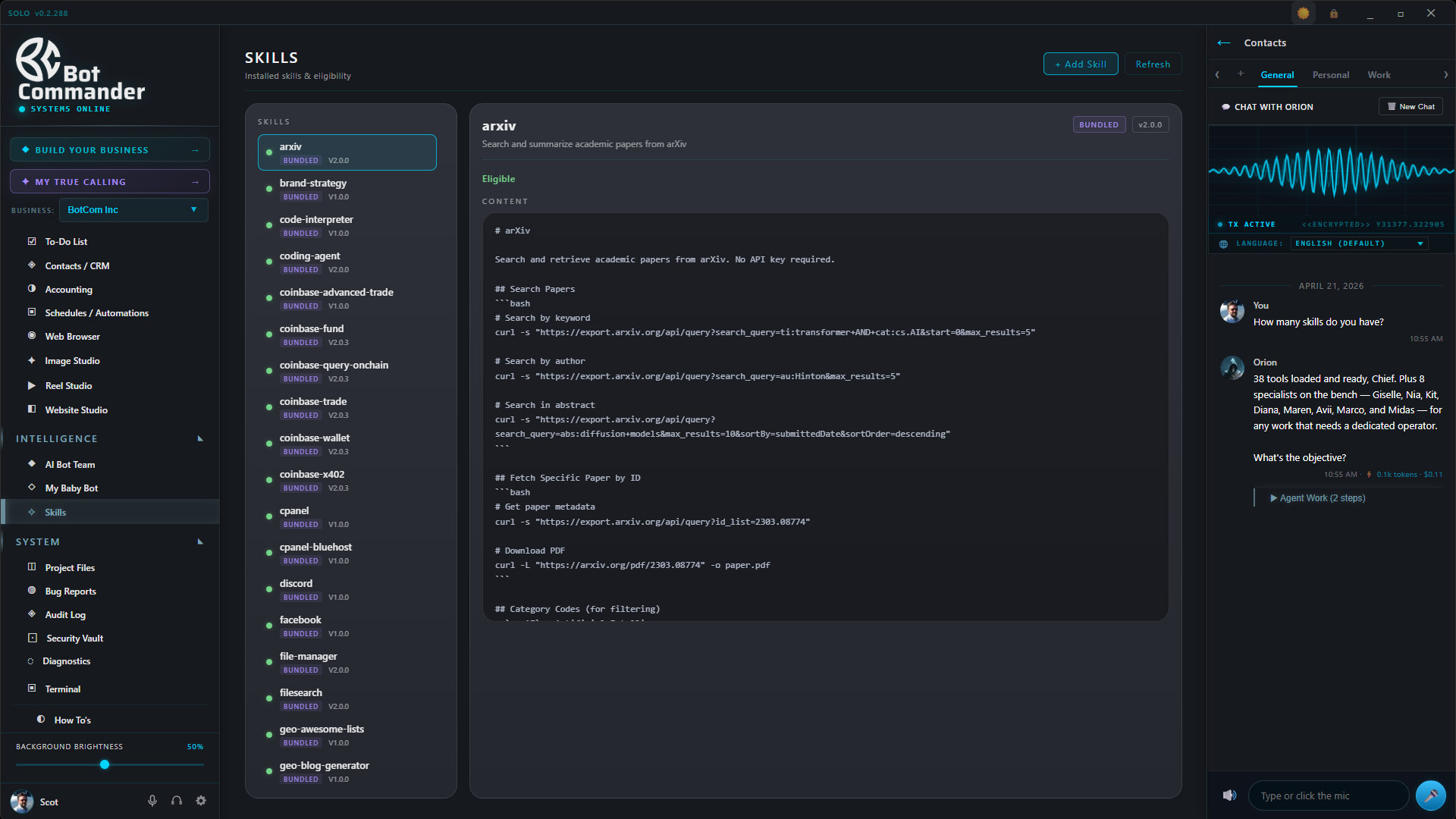
Task: Click the back arrow next to Contacts
Action: pos(1224,43)
